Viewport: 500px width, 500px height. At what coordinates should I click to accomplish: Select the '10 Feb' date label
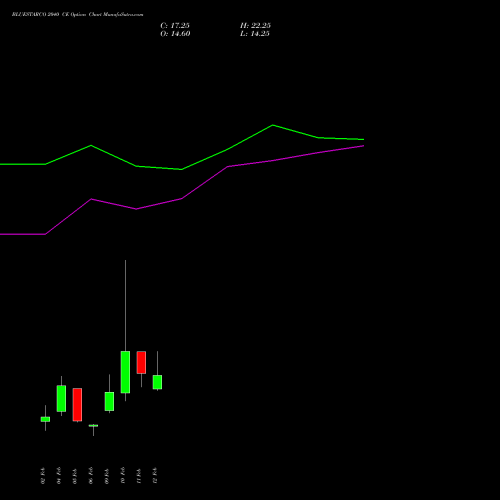pyautogui.click(x=123, y=476)
